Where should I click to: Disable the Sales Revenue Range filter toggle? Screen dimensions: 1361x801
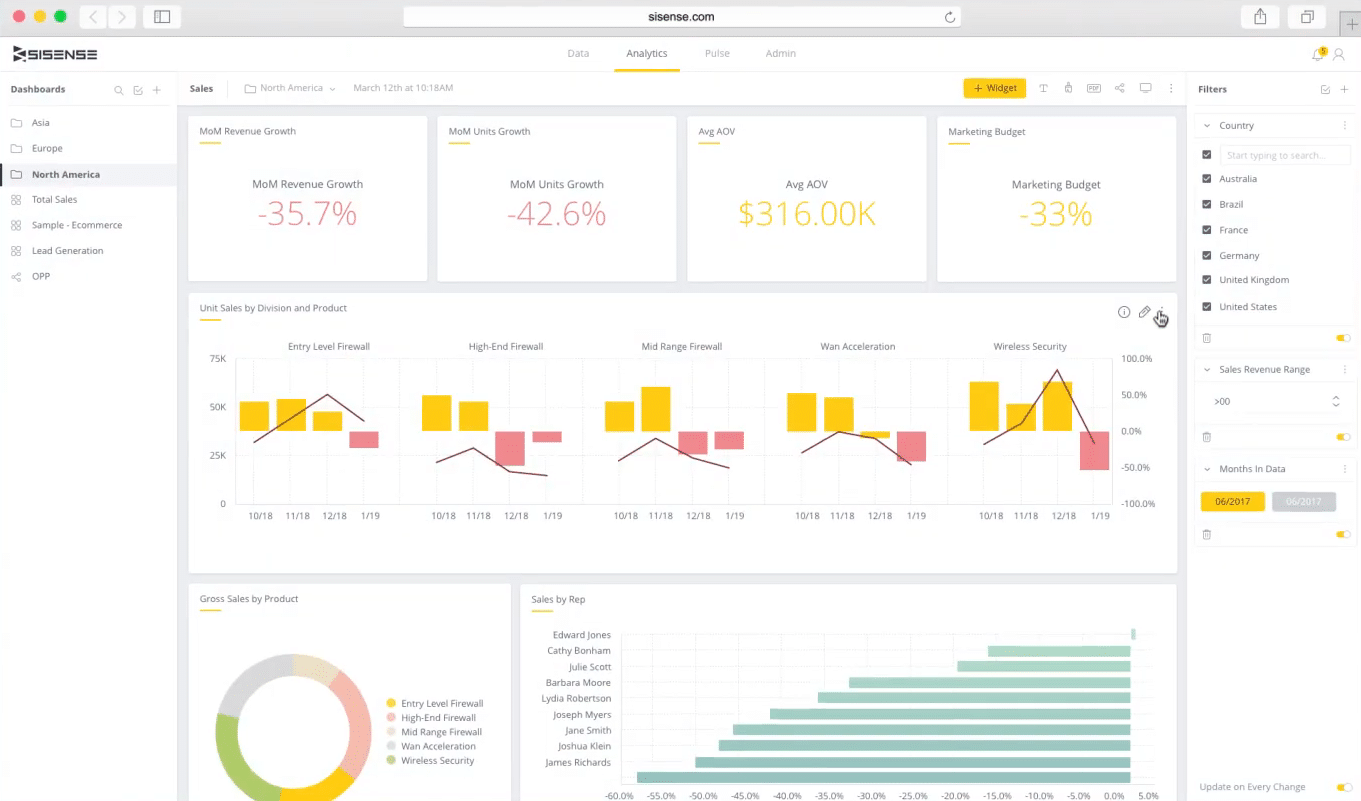click(1343, 437)
